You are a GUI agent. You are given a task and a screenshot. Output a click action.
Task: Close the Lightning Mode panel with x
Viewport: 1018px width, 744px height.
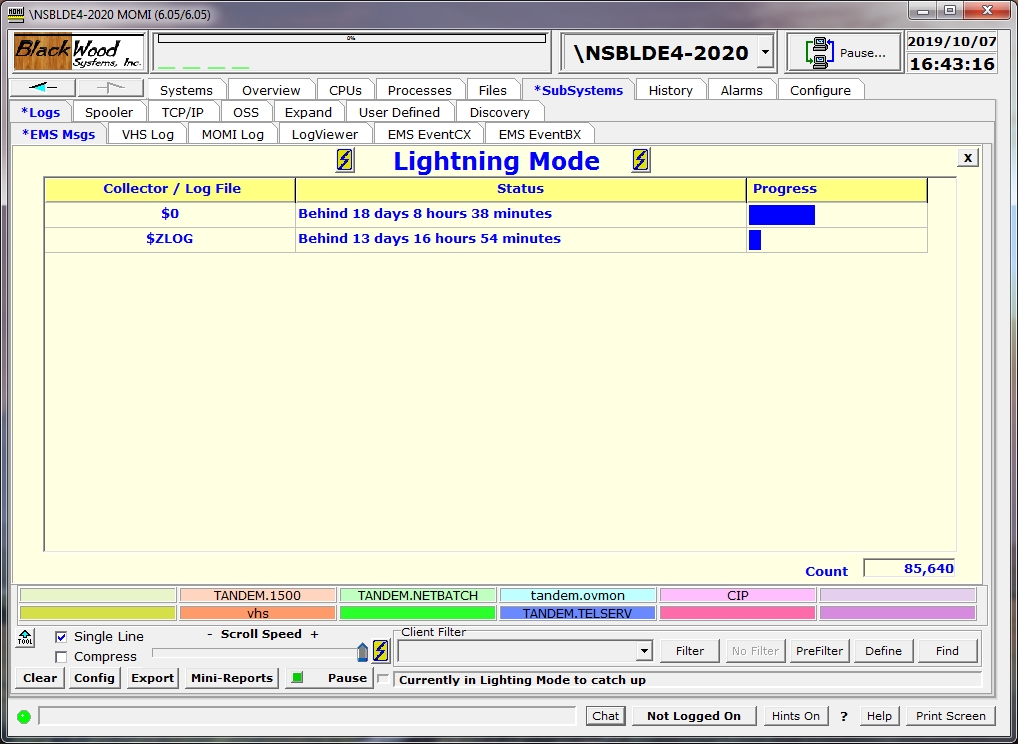967,158
